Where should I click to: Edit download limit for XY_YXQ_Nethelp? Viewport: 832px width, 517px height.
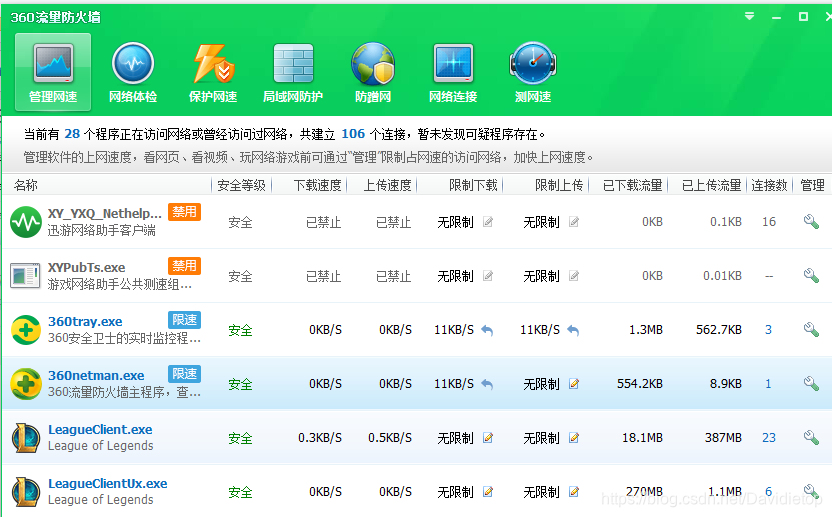coord(488,222)
